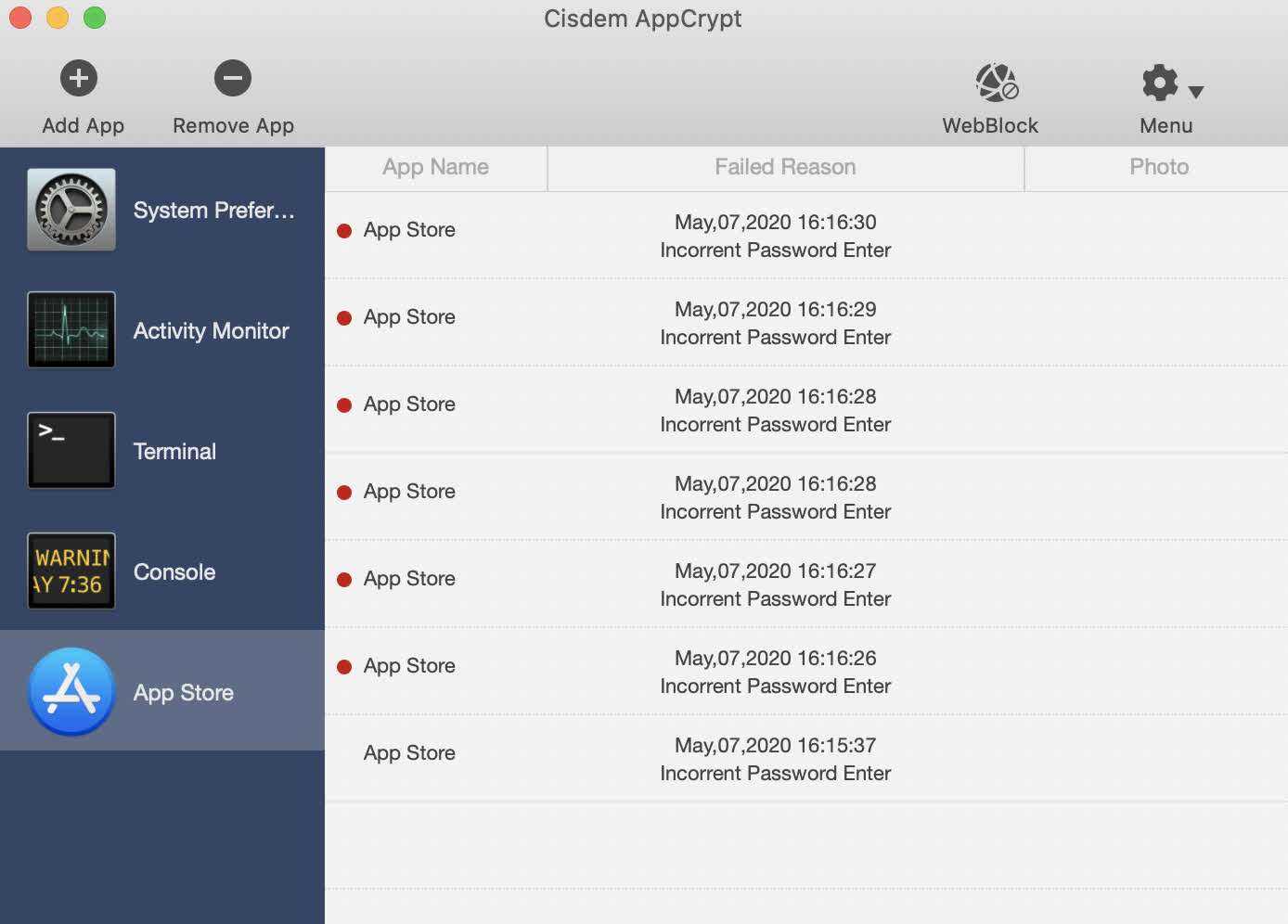Image resolution: width=1288 pixels, height=924 pixels.
Task: Click the Photo column header
Action: tap(1158, 167)
